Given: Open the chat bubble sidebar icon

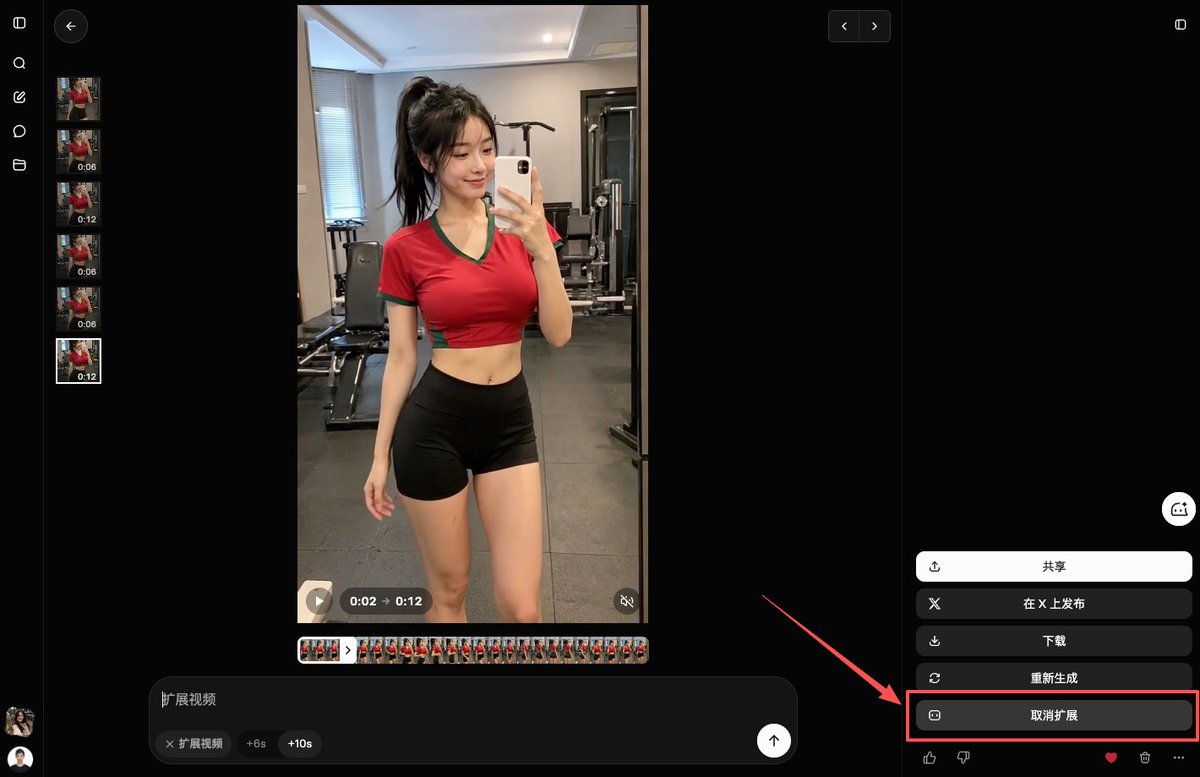Looking at the screenshot, I should tap(19, 131).
